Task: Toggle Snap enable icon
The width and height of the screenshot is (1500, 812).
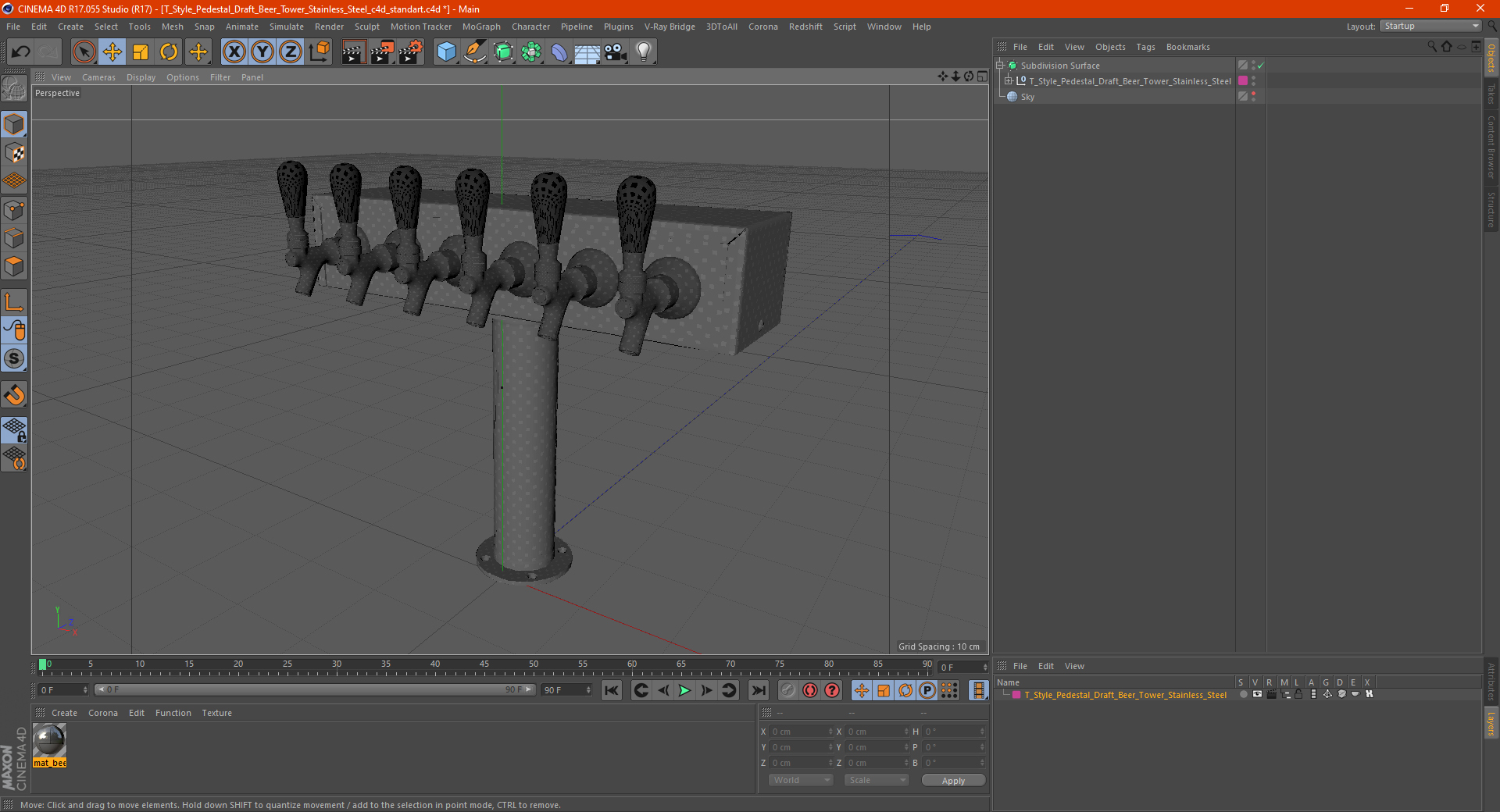Action: [x=14, y=395]
